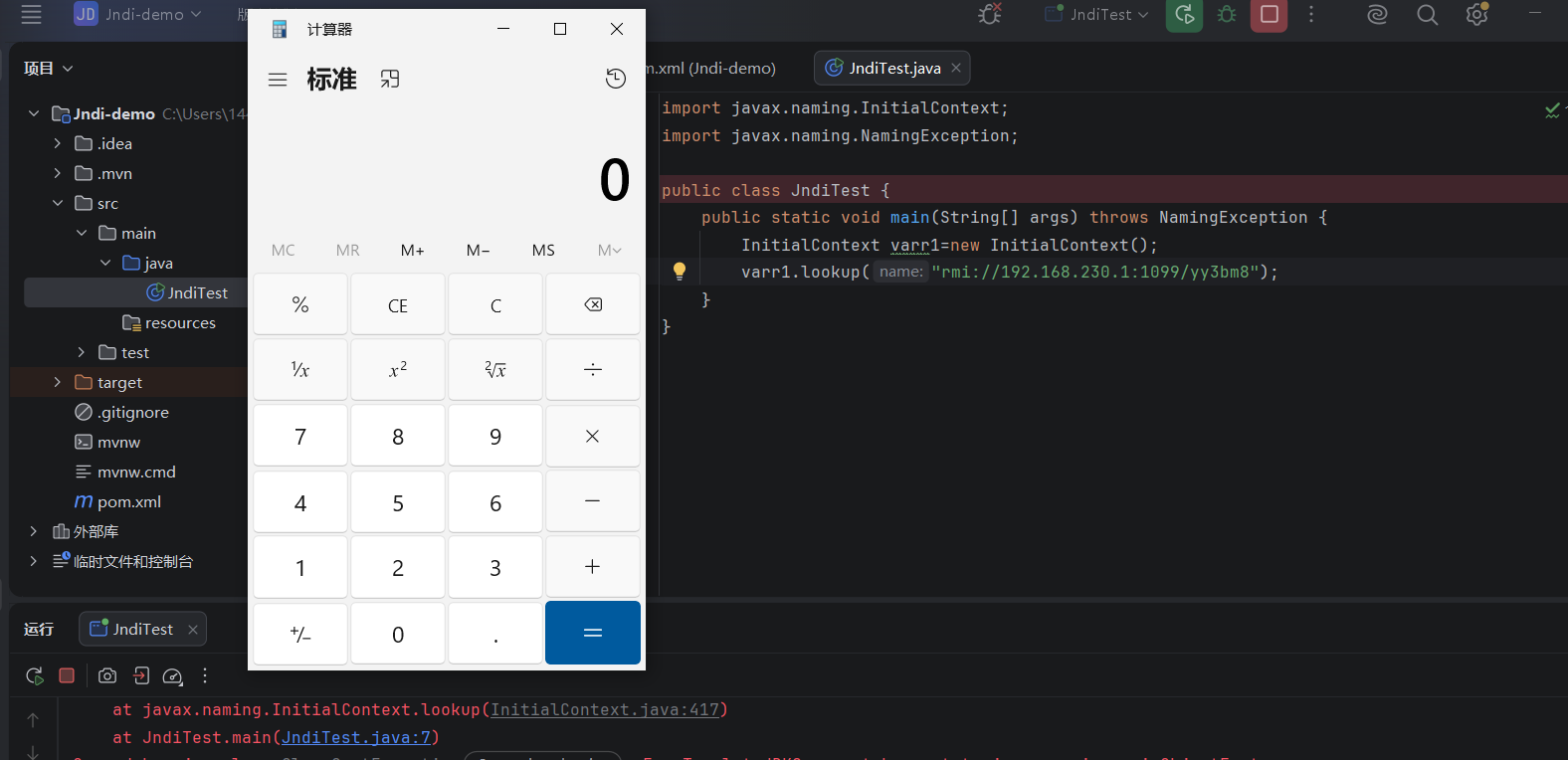Stop the running JndiTest process in top toolbar

(x=1269, y=14)
